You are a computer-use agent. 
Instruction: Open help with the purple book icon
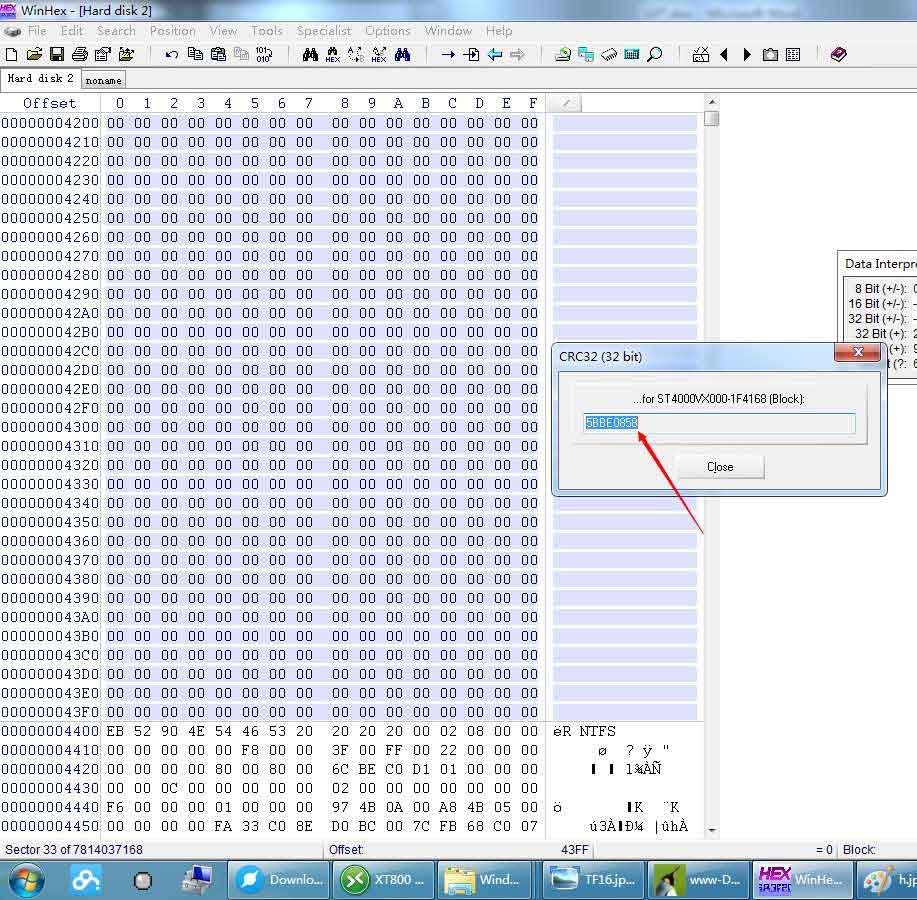pos(839,54)
